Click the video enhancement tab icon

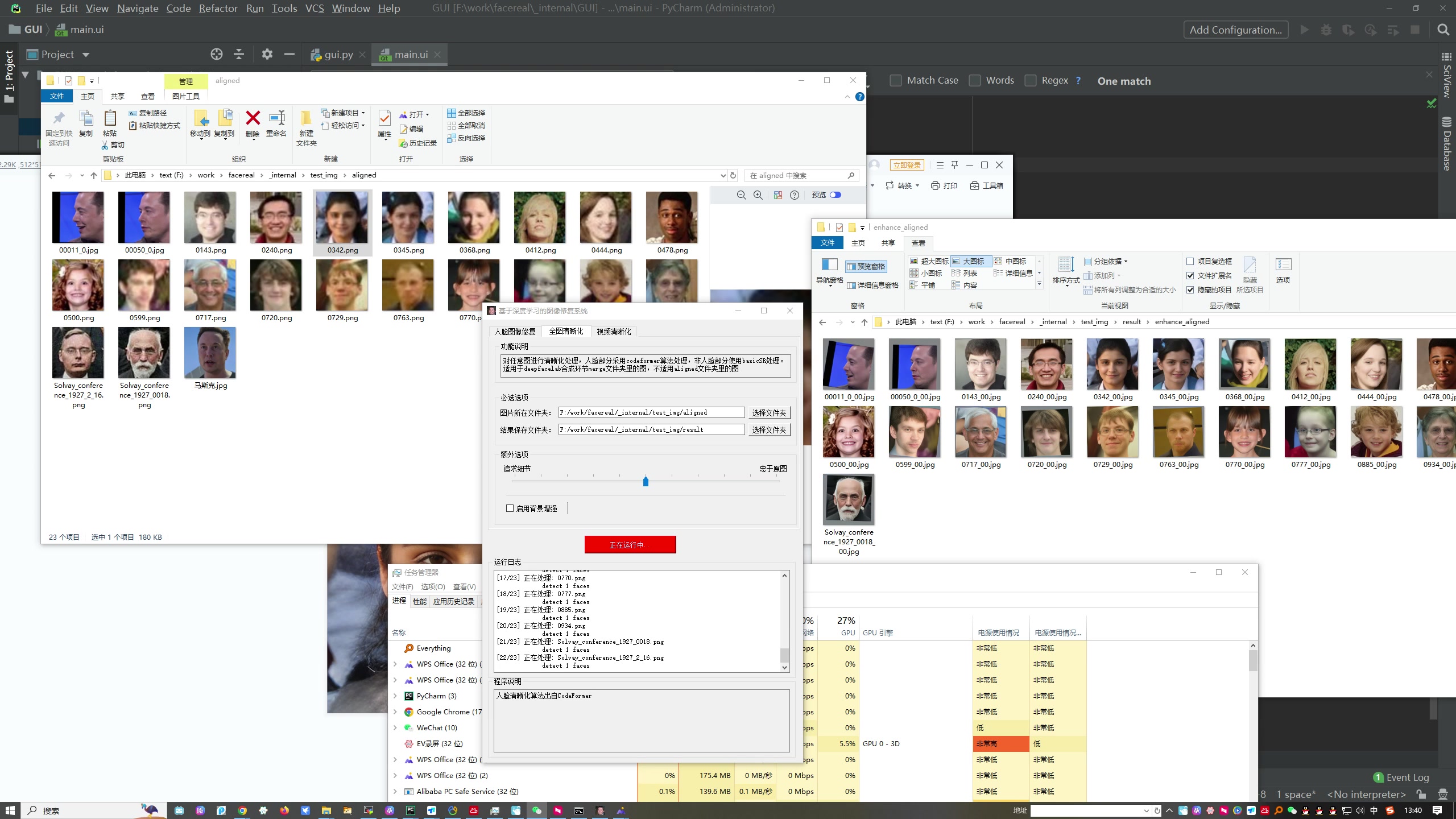click(613, 331)
